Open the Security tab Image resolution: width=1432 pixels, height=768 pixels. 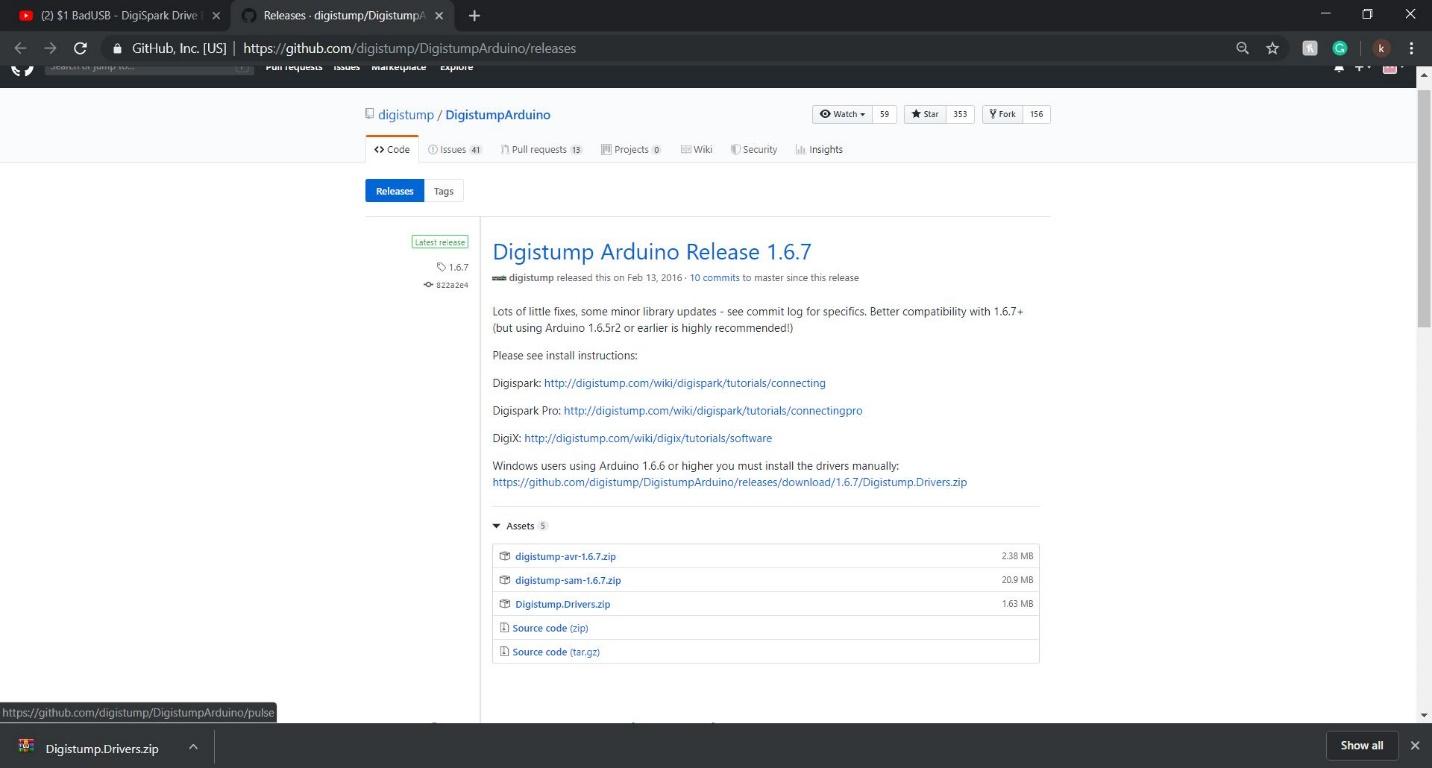[x=754, y=150]
